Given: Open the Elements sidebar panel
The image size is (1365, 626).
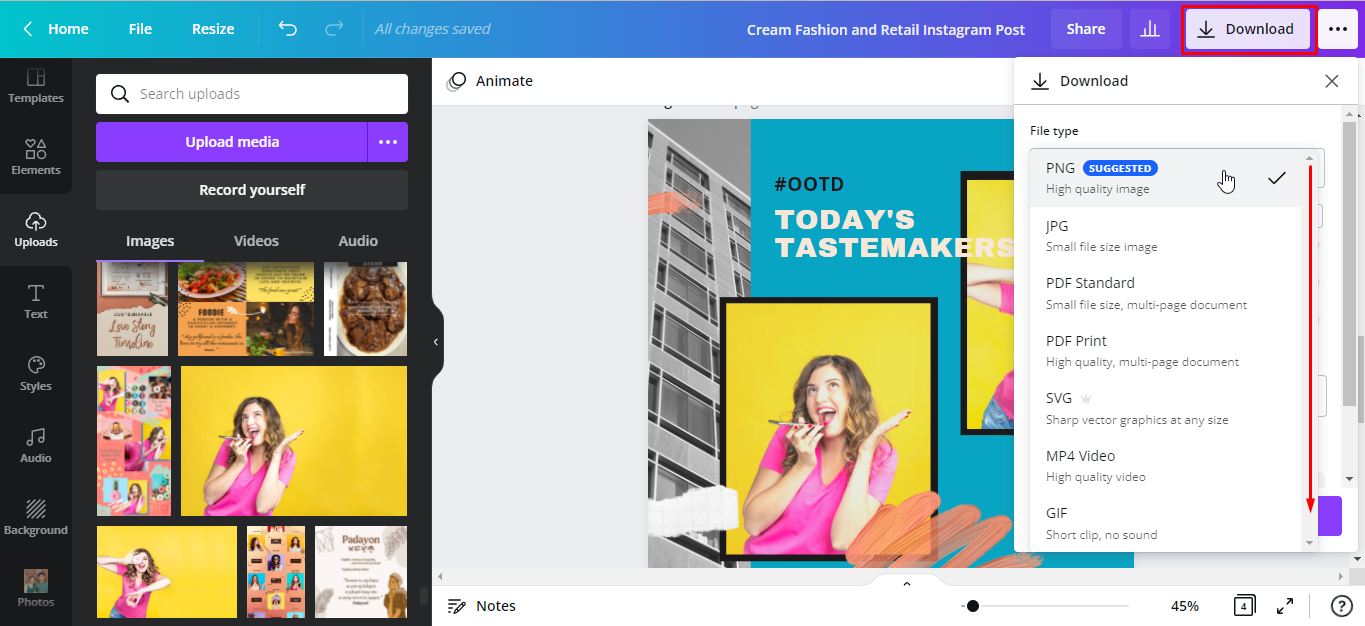Looking at the screenshot, I should tap(36, 157).
